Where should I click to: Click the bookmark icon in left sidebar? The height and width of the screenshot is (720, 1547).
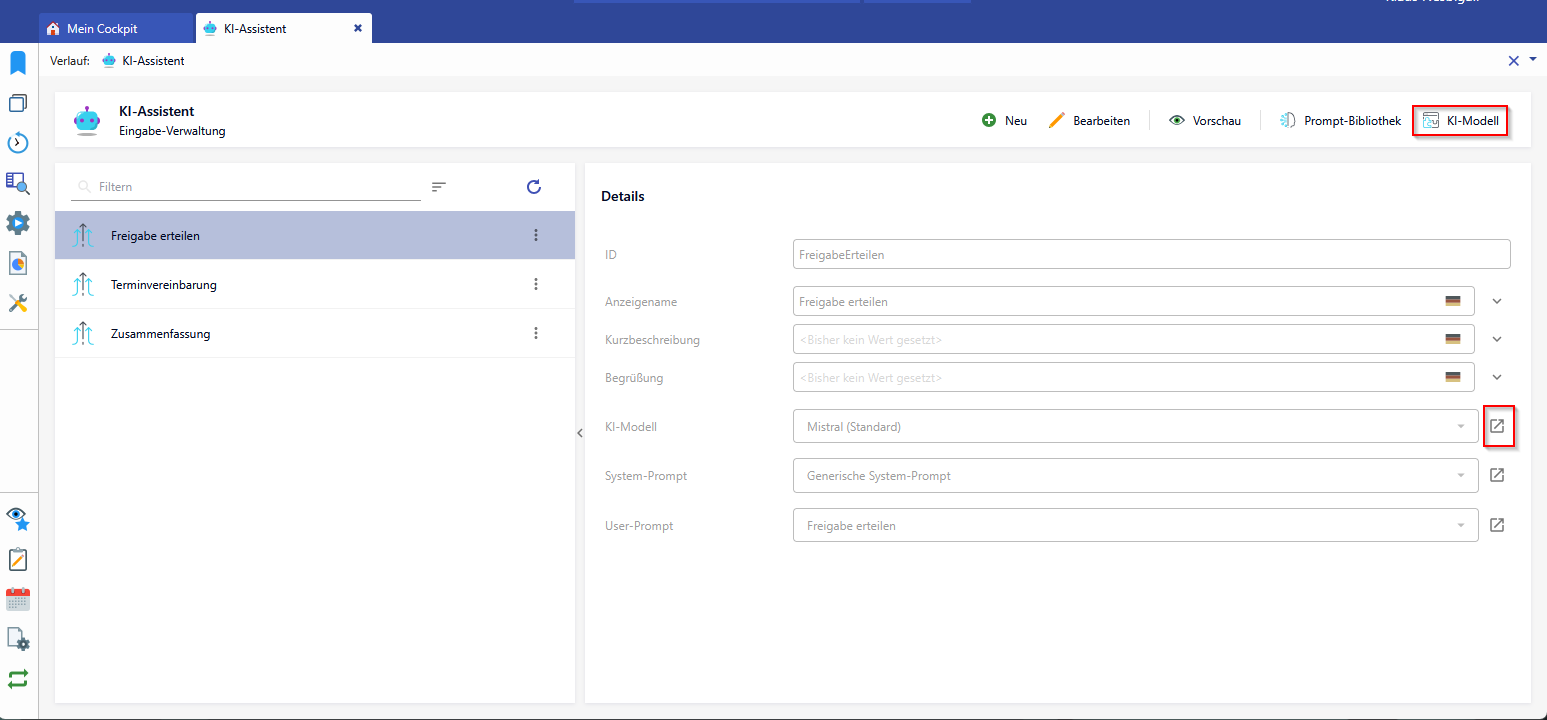tap(18, 64)
